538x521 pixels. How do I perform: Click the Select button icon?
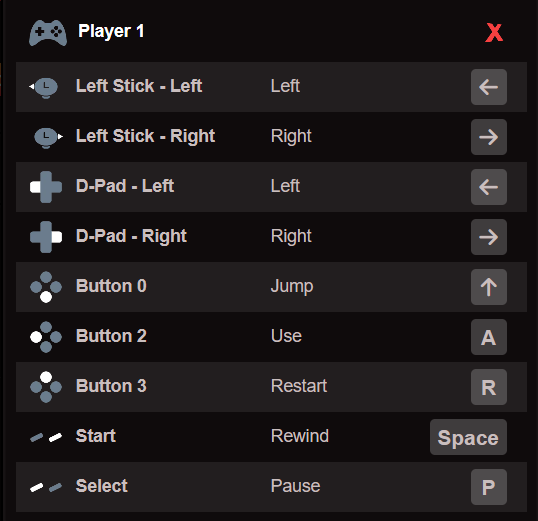click(46, 487)
